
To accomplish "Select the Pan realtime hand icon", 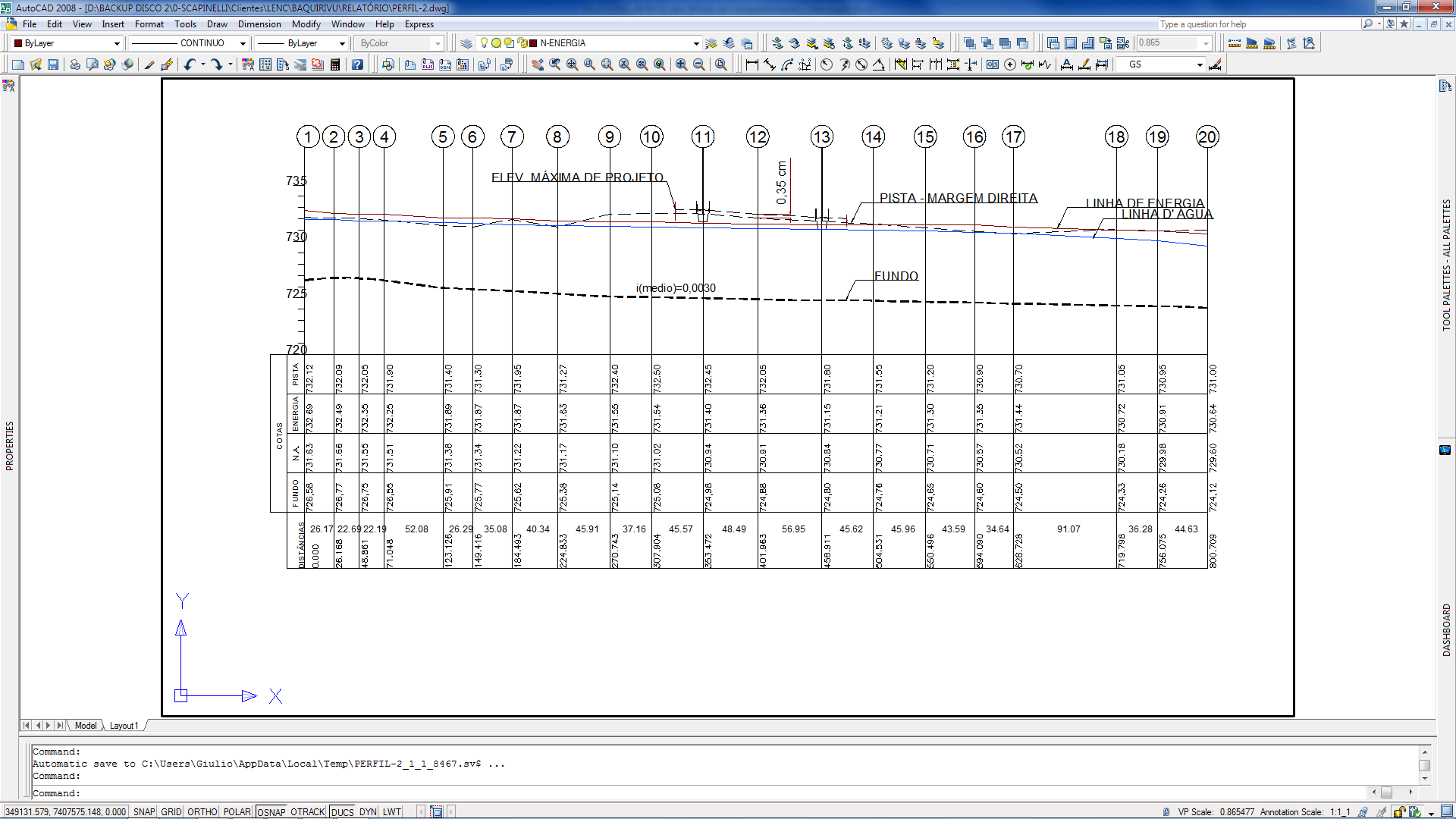I will pos(537,64).
